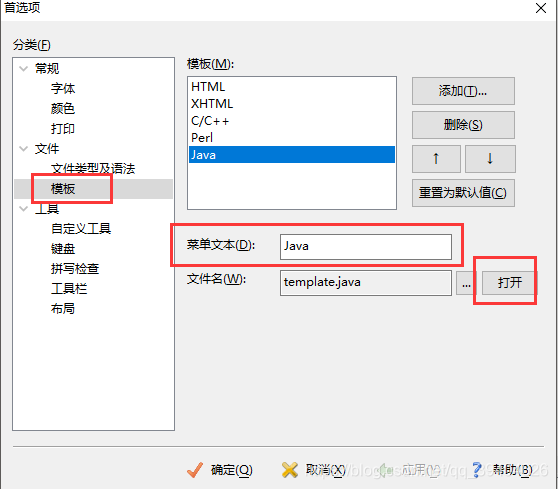Move template up with arrow button
The width and height of the screenshot is (558, 489).
coord(436,159)
